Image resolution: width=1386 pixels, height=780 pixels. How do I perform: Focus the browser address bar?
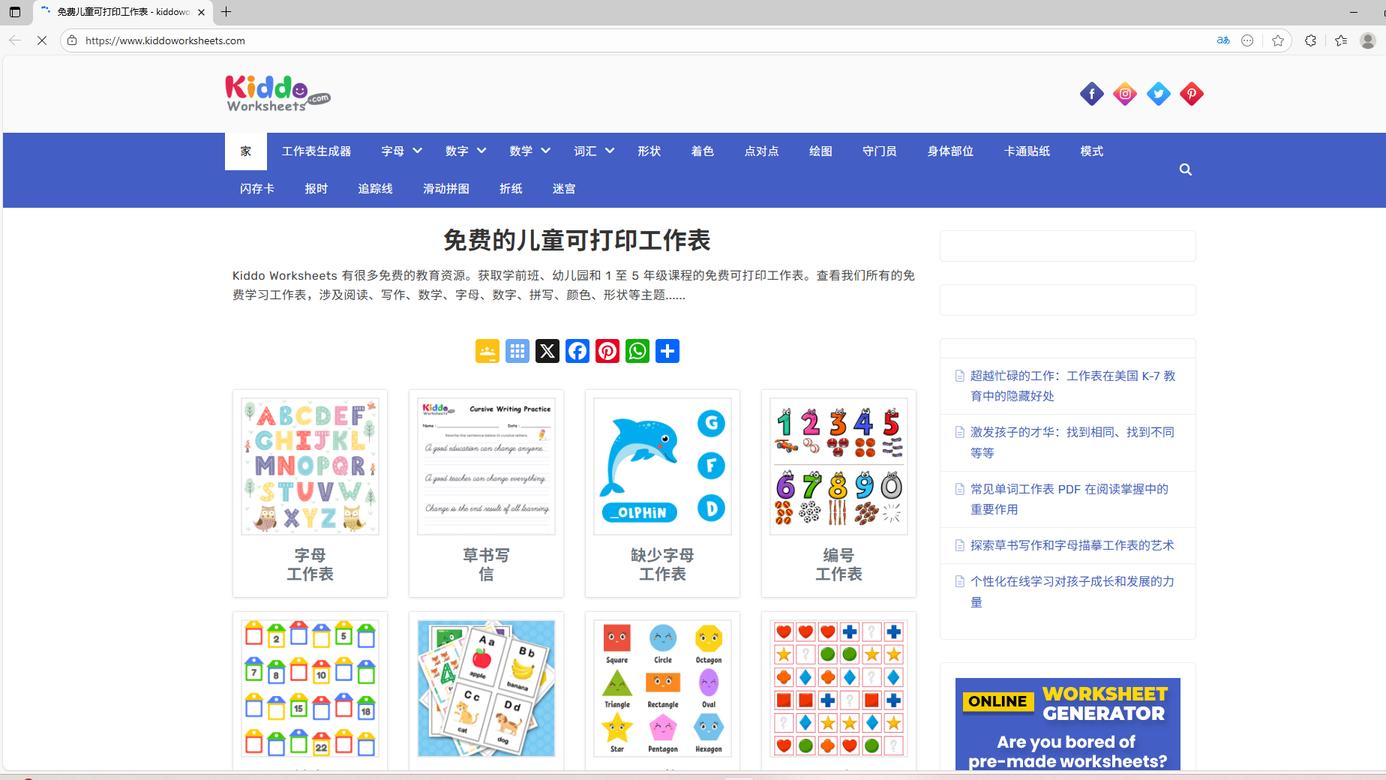640,41
